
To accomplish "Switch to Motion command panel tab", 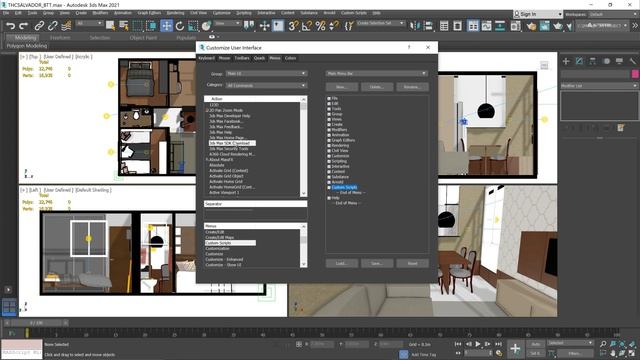I will (606, 61).
